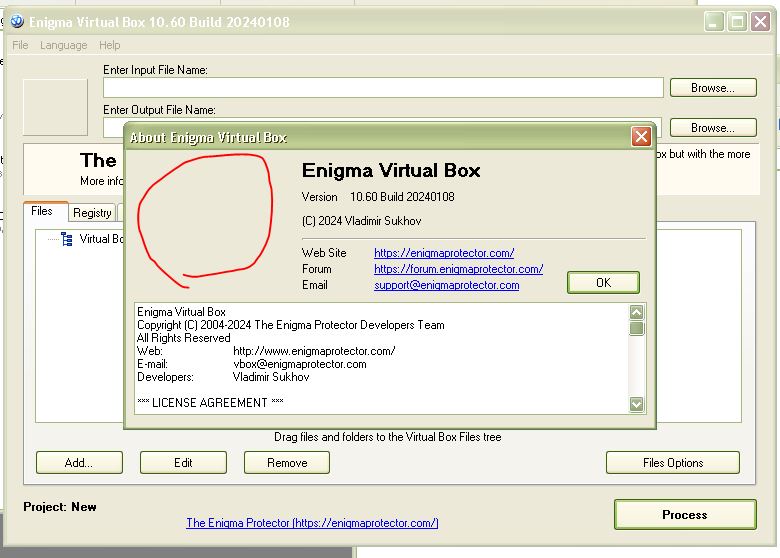Screen dimensions: 780x558
Task: Click the license text scroll up arrow
Action: point(636,312)
